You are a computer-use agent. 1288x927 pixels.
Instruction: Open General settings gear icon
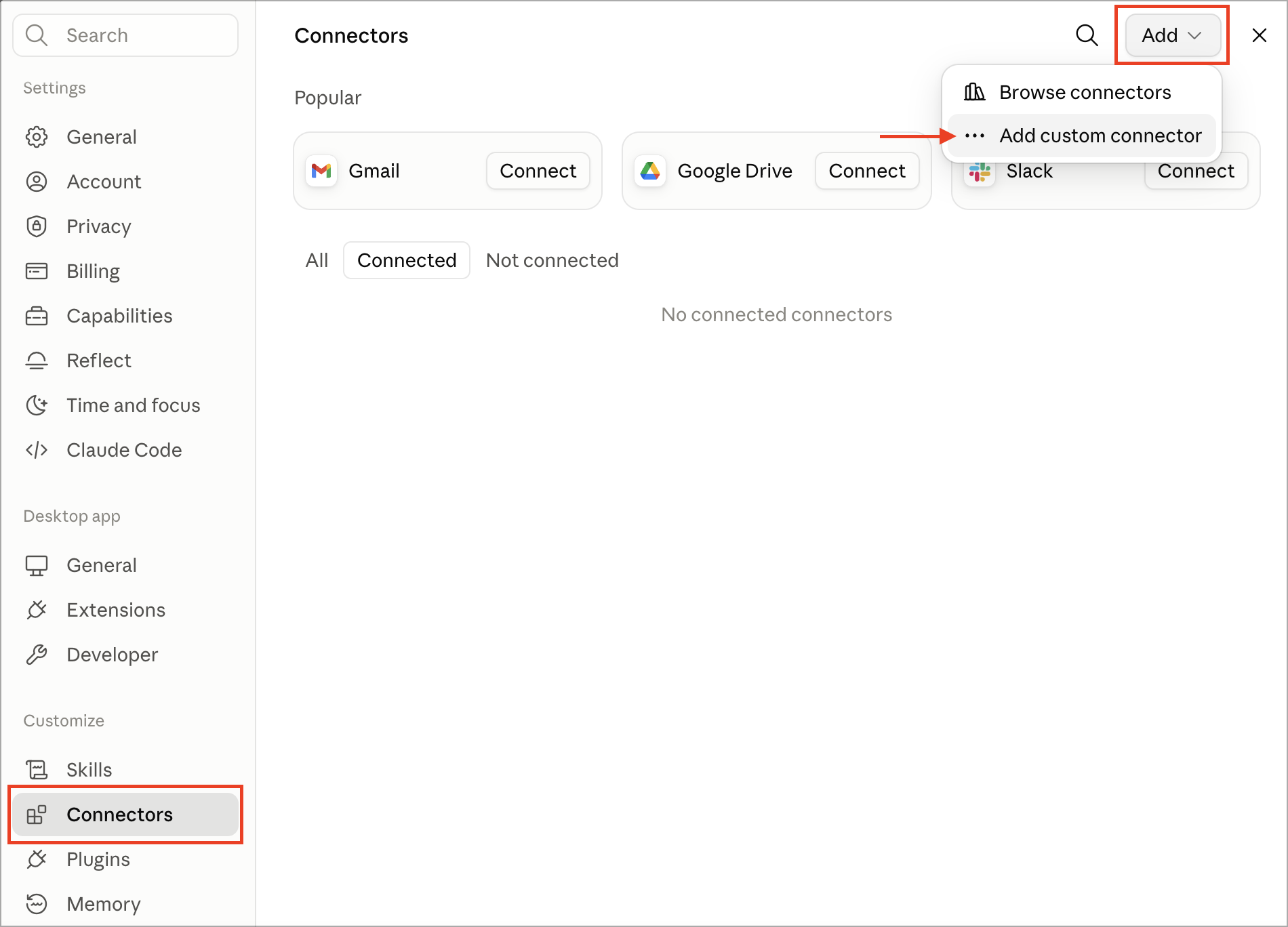tap(37, 137)
